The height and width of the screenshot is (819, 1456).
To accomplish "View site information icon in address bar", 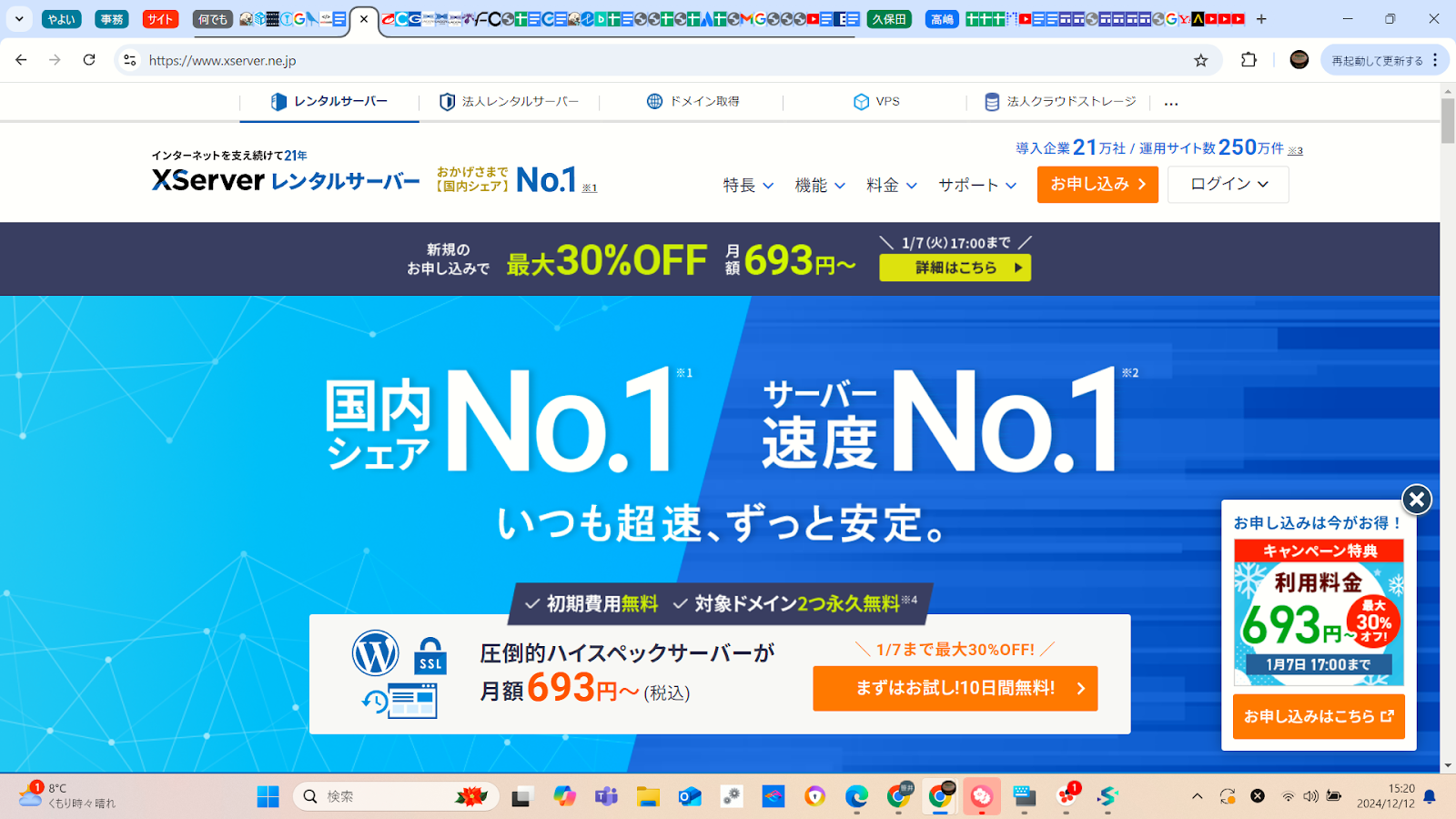I will tap(130, 60).
